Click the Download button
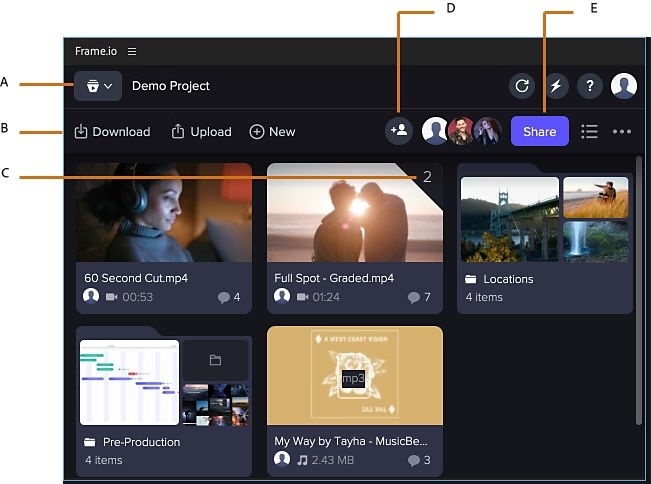Image resolution: width=651 pixels, height=484 pixels. point(112,132)
